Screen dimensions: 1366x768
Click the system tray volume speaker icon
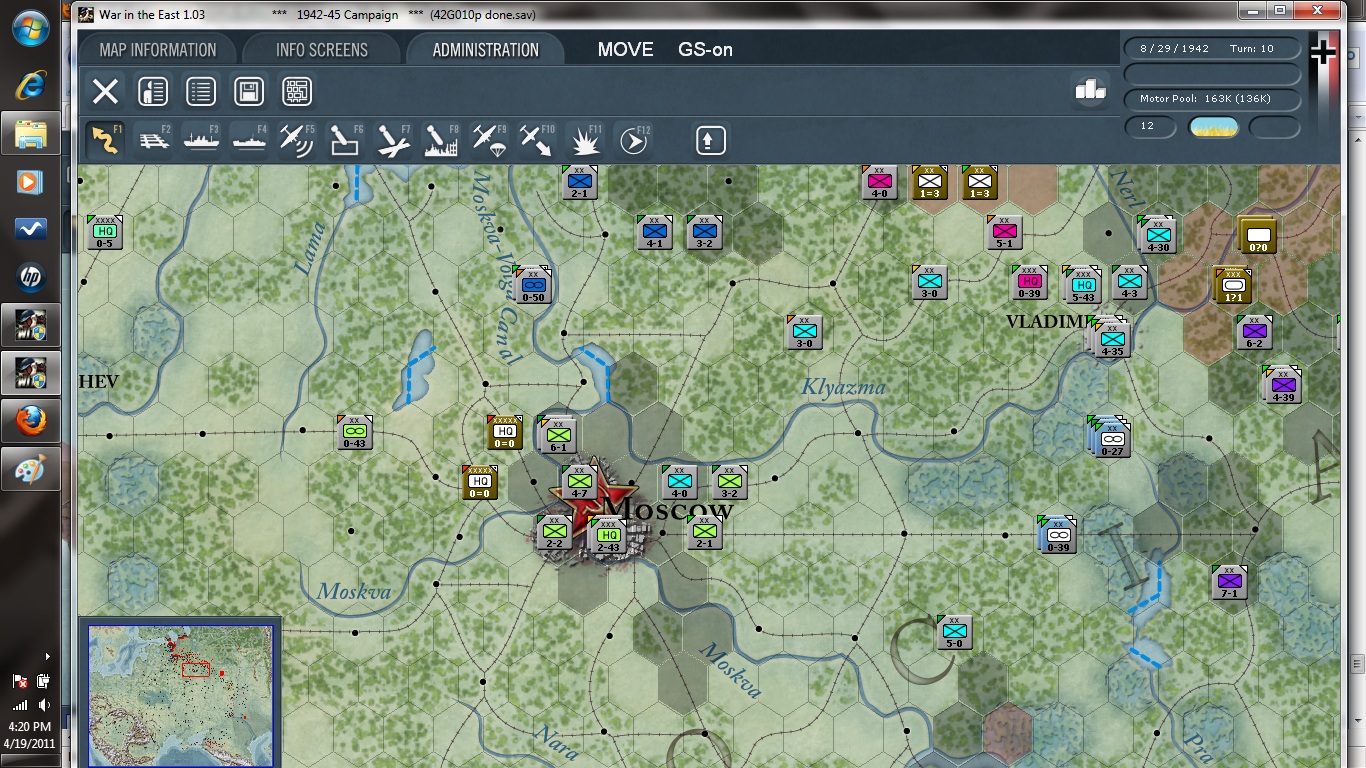[x=44, y=705]
